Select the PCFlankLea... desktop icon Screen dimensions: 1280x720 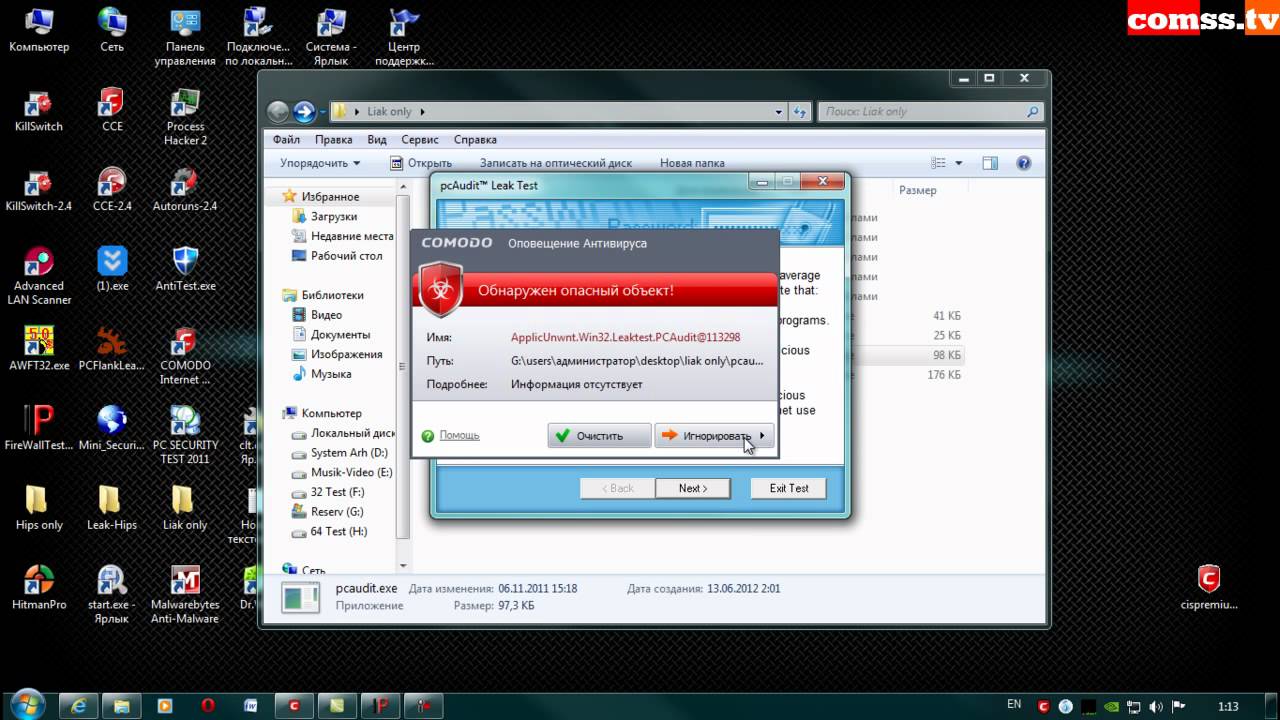[x=111, y=349]
